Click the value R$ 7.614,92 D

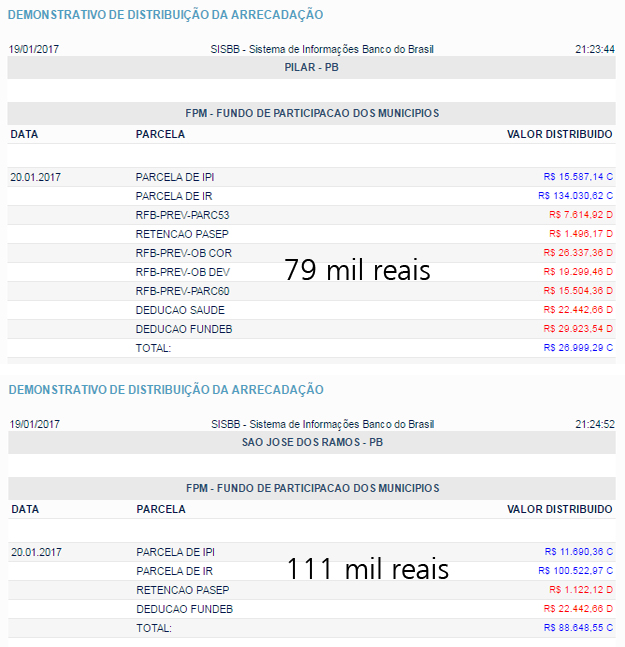click(581, 215)
